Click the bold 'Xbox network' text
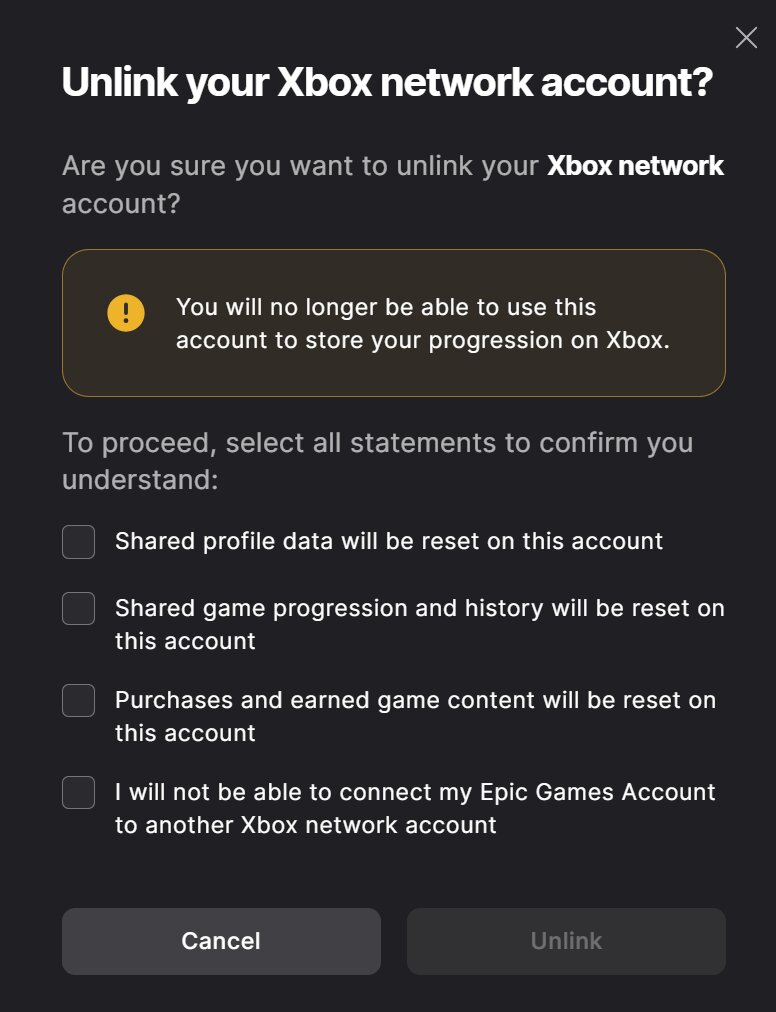The image size is (776, 1012). tap(635, 166)
